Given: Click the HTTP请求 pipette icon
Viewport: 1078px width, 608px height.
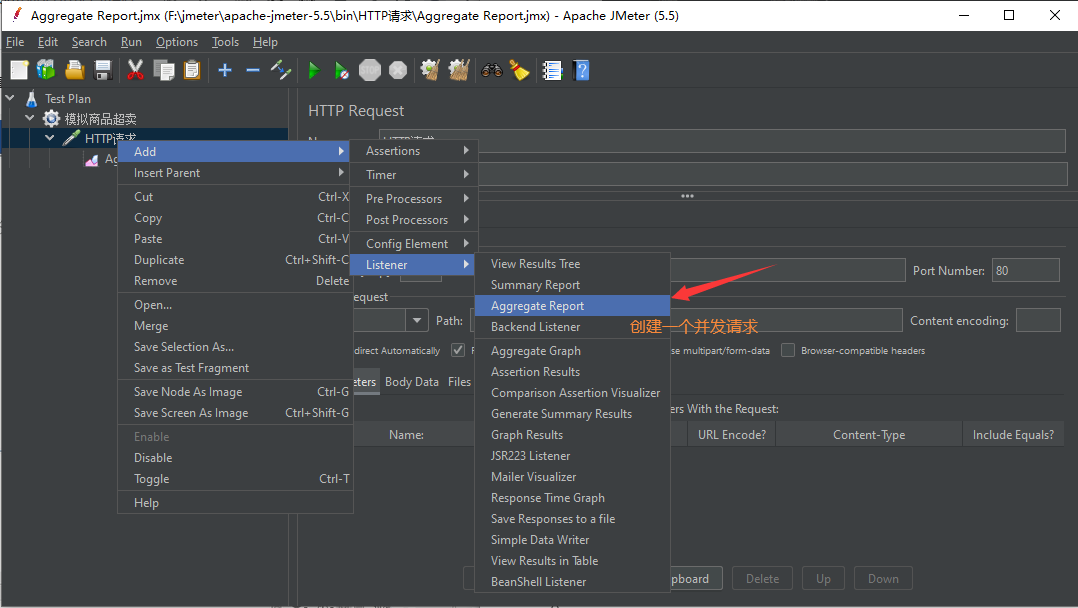Looking at the screenshot, I should pos(71,138).
